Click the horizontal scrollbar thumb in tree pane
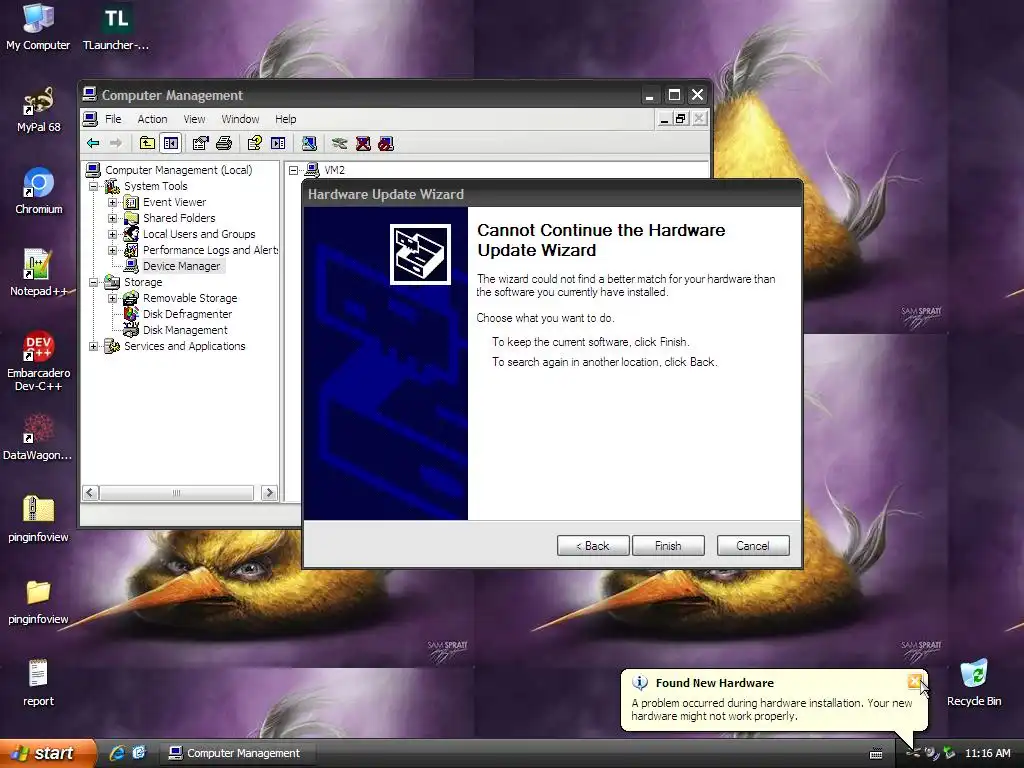 tap(176, 493)
